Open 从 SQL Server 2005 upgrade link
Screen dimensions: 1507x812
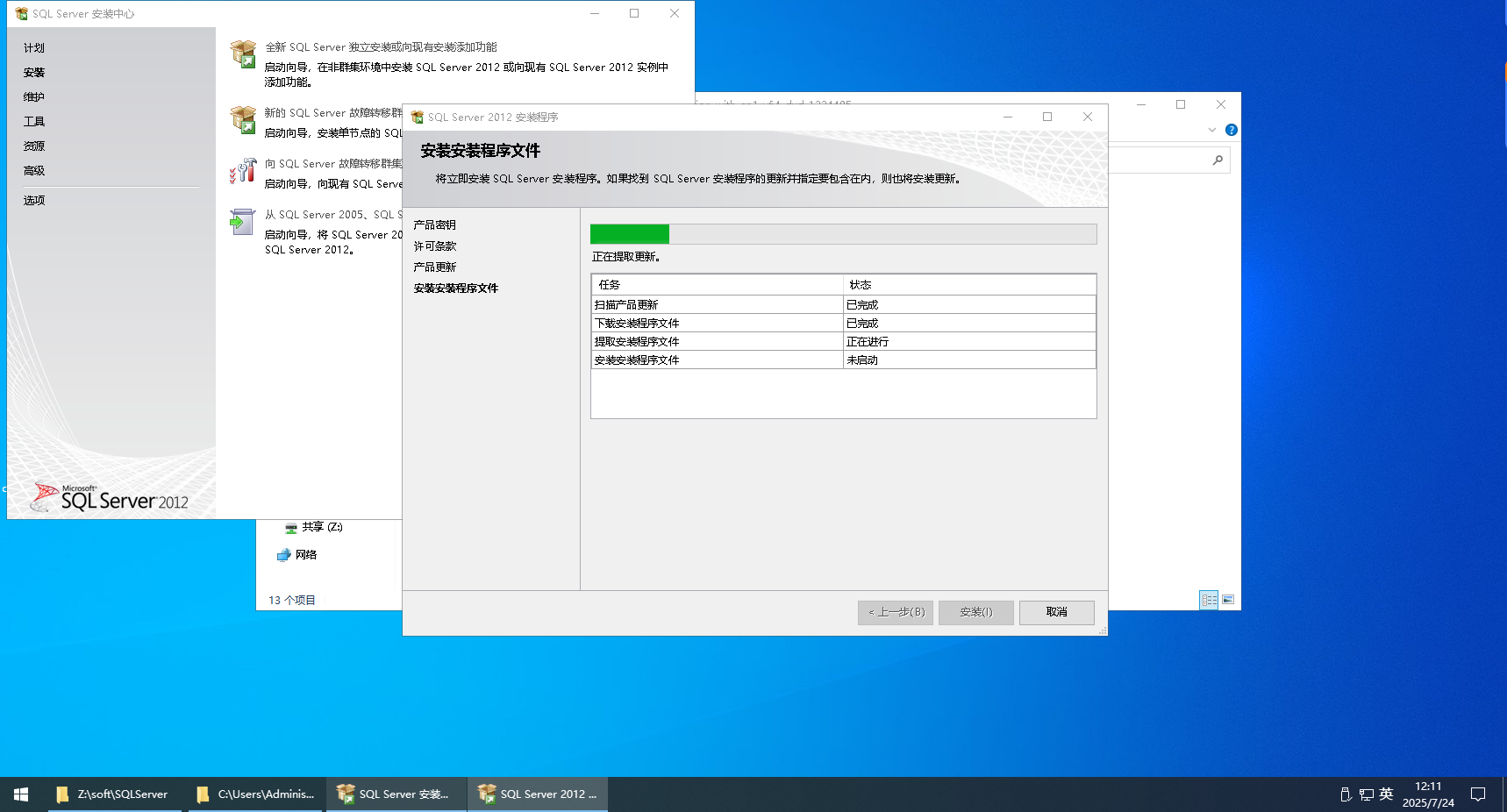(333, 215)
